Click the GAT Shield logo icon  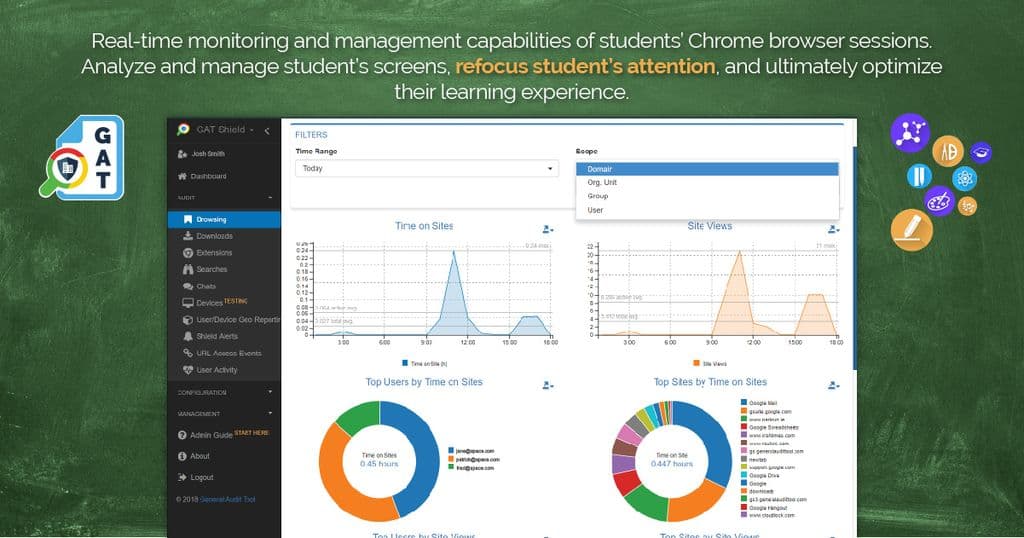click(x=184, y=129)
